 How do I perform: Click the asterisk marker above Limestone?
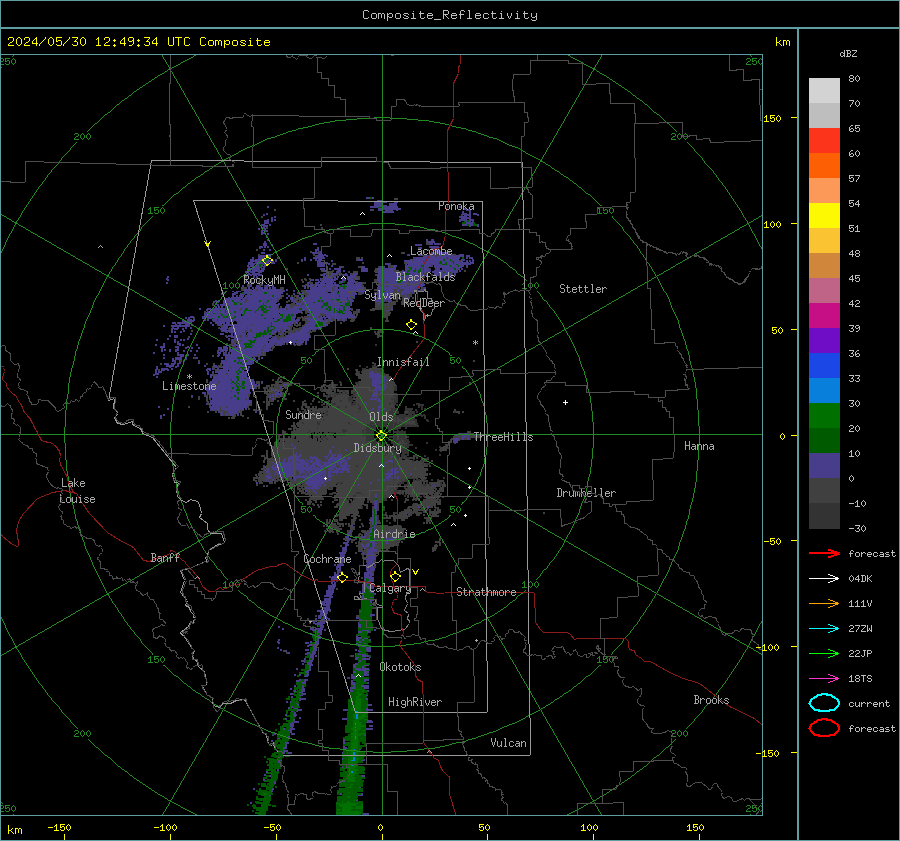tap(189, 377)
